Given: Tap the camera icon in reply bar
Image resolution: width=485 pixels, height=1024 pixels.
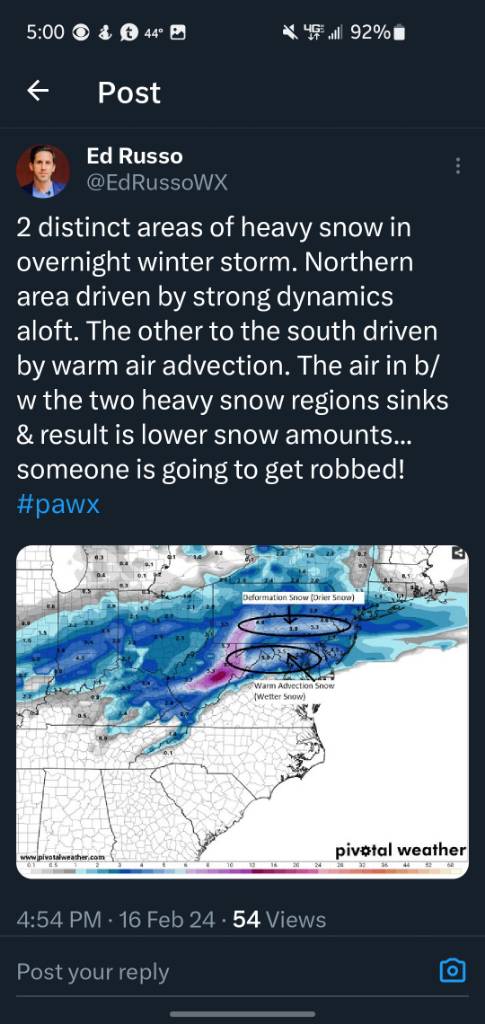Looking at the screenshot, I should 452,970.
